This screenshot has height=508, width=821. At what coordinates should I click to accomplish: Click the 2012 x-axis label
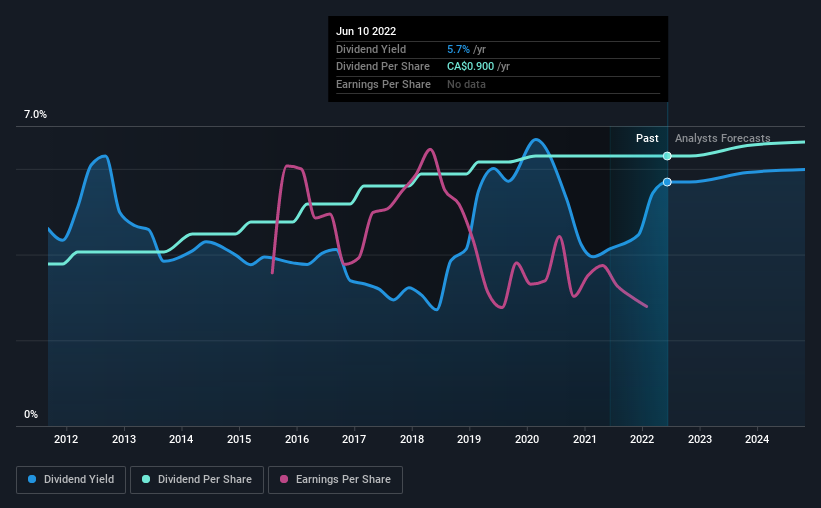[66, 439]
